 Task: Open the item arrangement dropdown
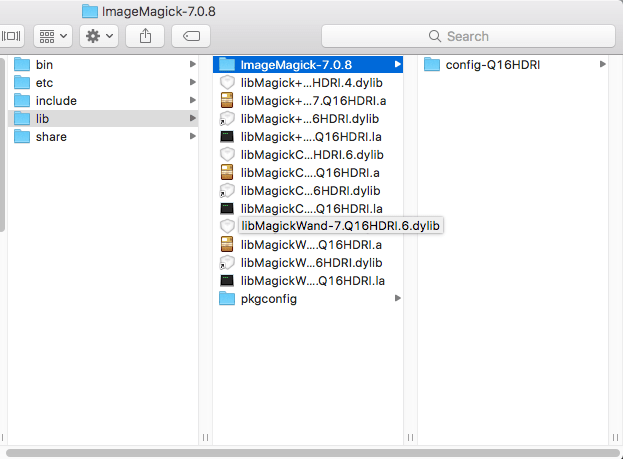tap(53, 36)
